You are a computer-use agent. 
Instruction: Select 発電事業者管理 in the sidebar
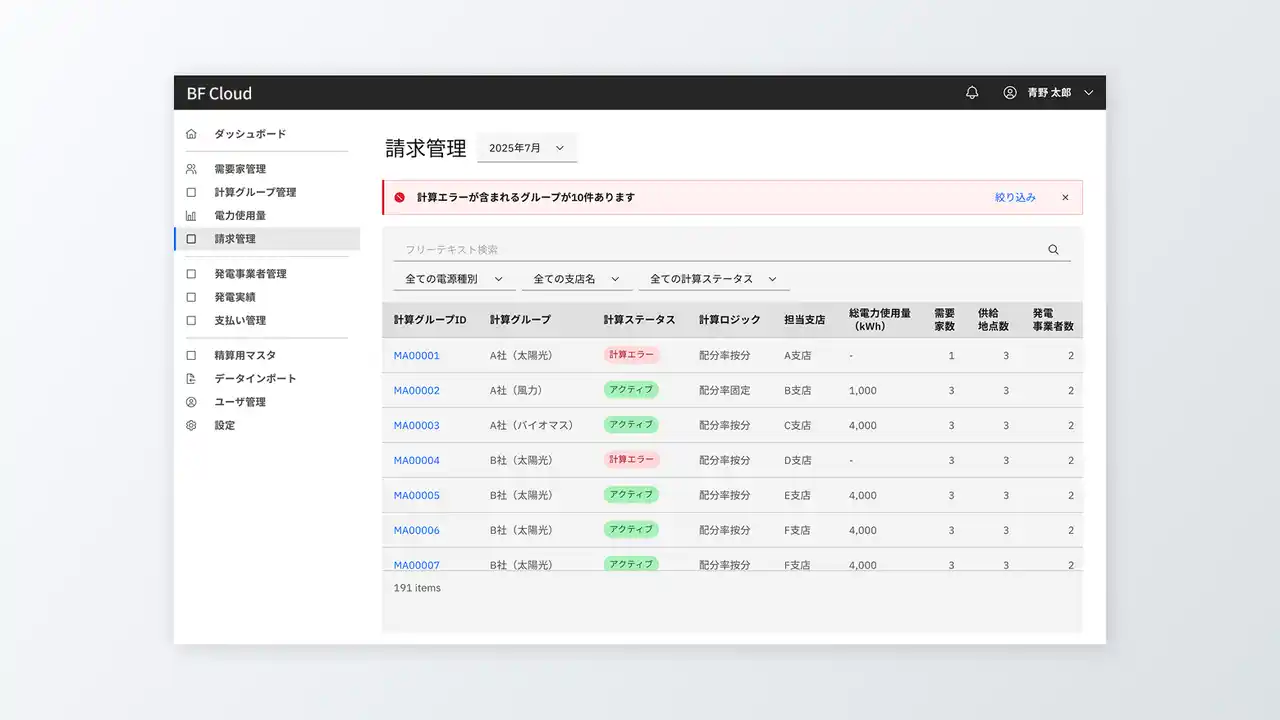(250, 274)
